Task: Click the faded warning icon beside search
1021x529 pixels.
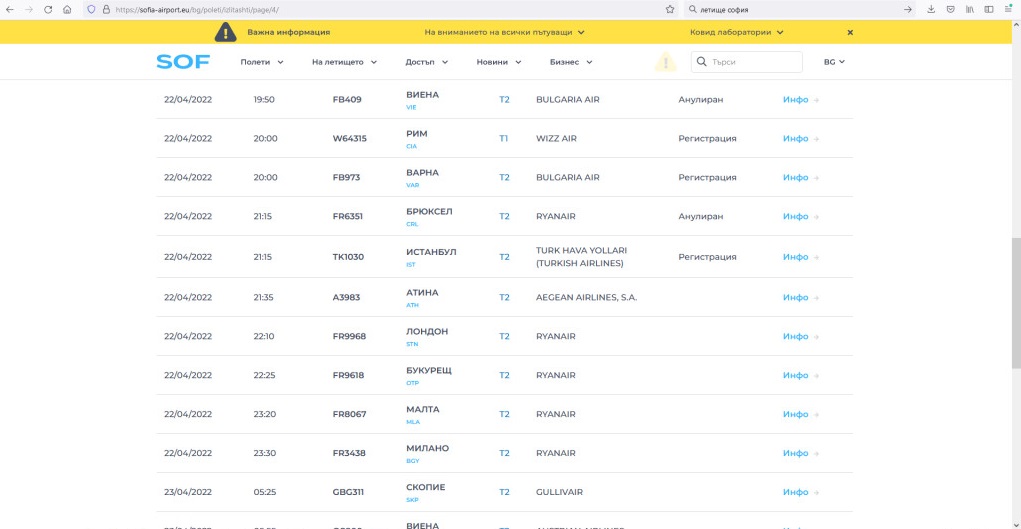Action: pos(665,62)
